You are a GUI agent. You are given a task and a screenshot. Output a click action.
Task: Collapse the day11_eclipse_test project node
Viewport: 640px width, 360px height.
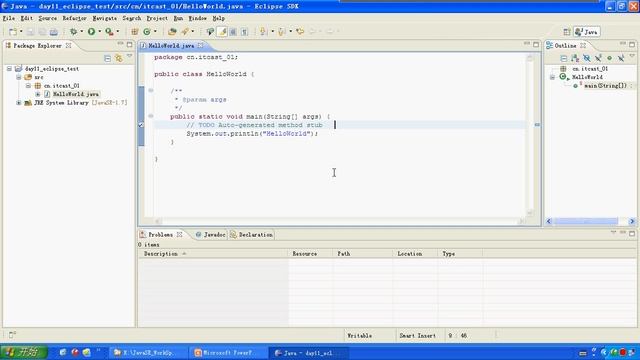pyautogui.click(x=9, y=69)
